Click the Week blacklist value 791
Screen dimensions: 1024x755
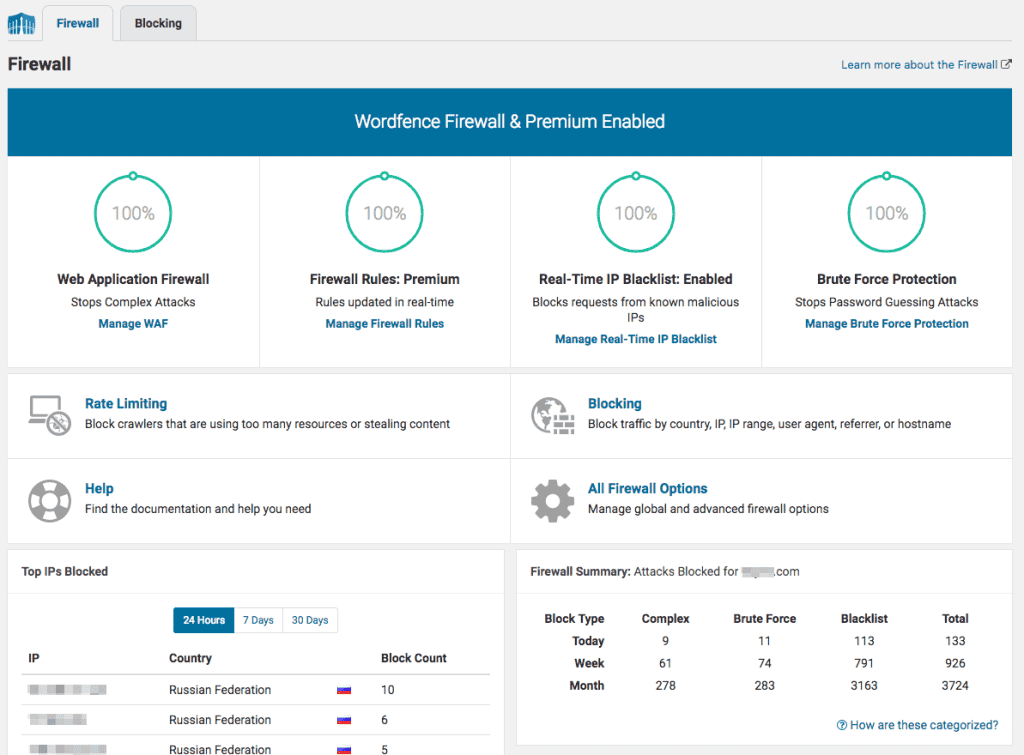pyautogui.click(x=864, y=664)
